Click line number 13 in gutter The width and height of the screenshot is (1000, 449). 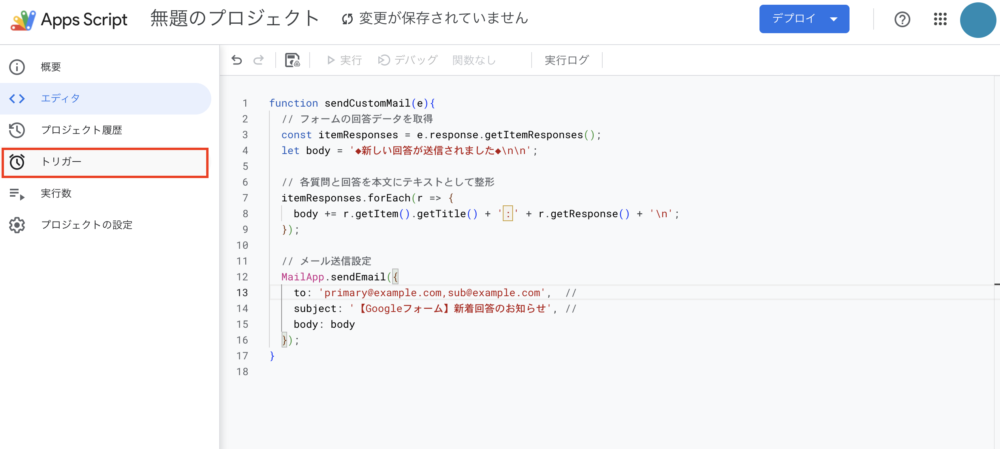point(242,293)
